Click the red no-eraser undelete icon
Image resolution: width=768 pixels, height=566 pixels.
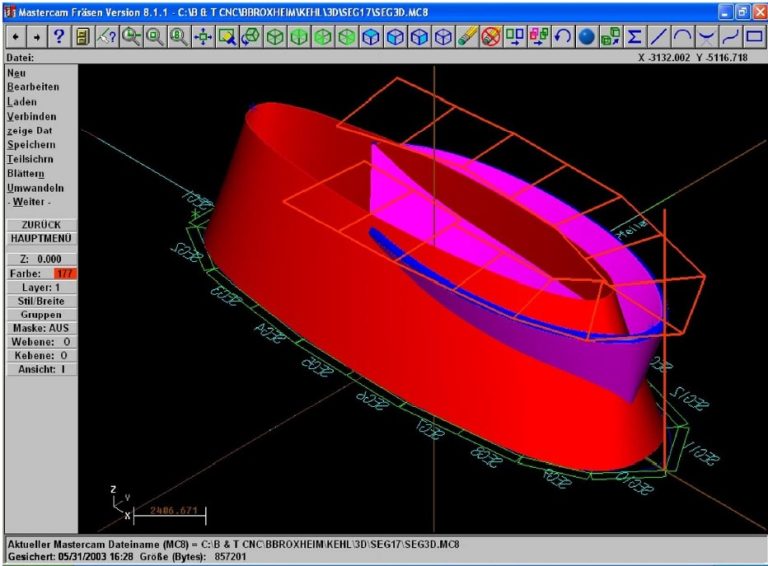[491, 36]
